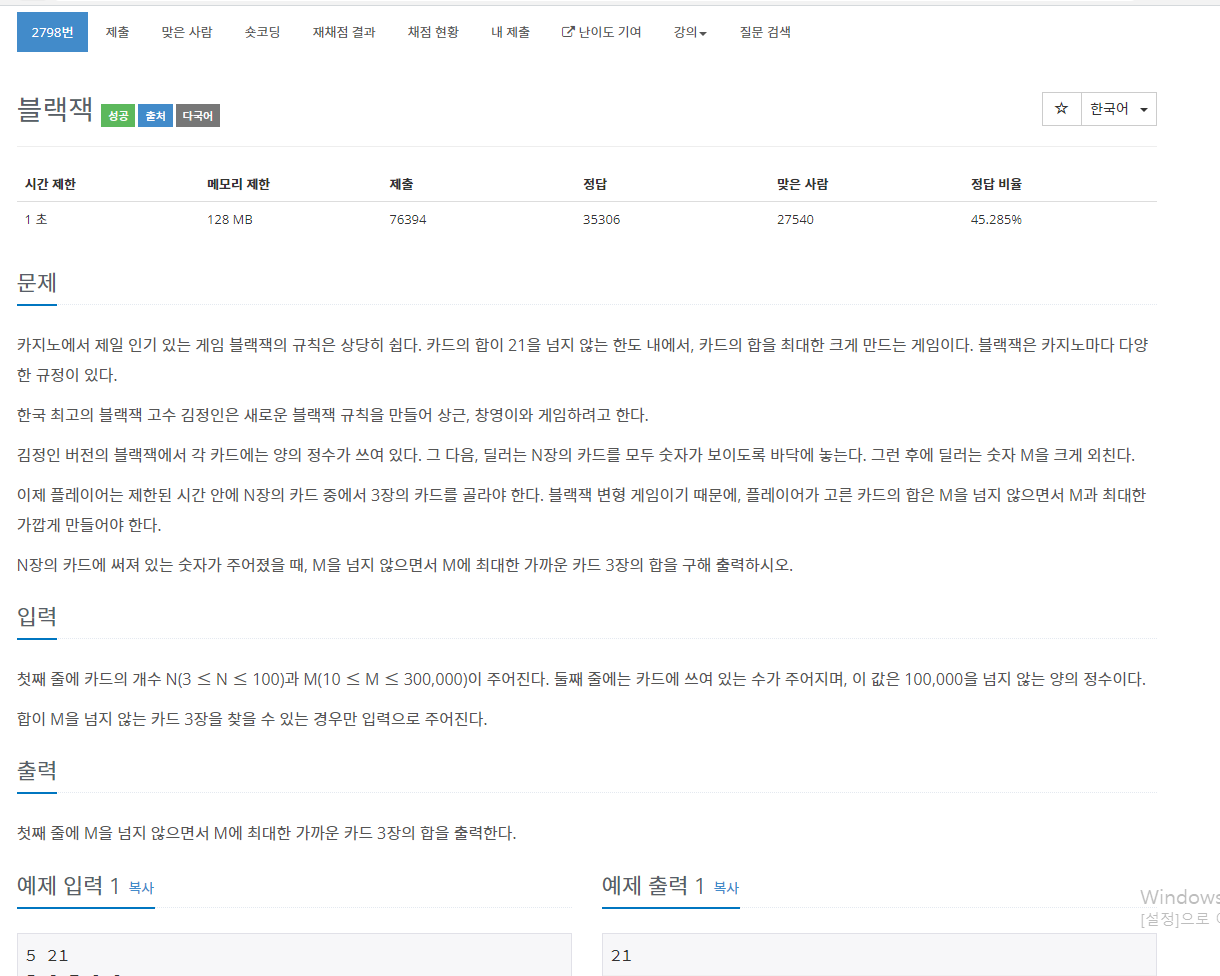Image resolution: width=1220 pixels, height=976 pixels.
Task: Click the 입력 section heading
Action: tap(37, 616)
